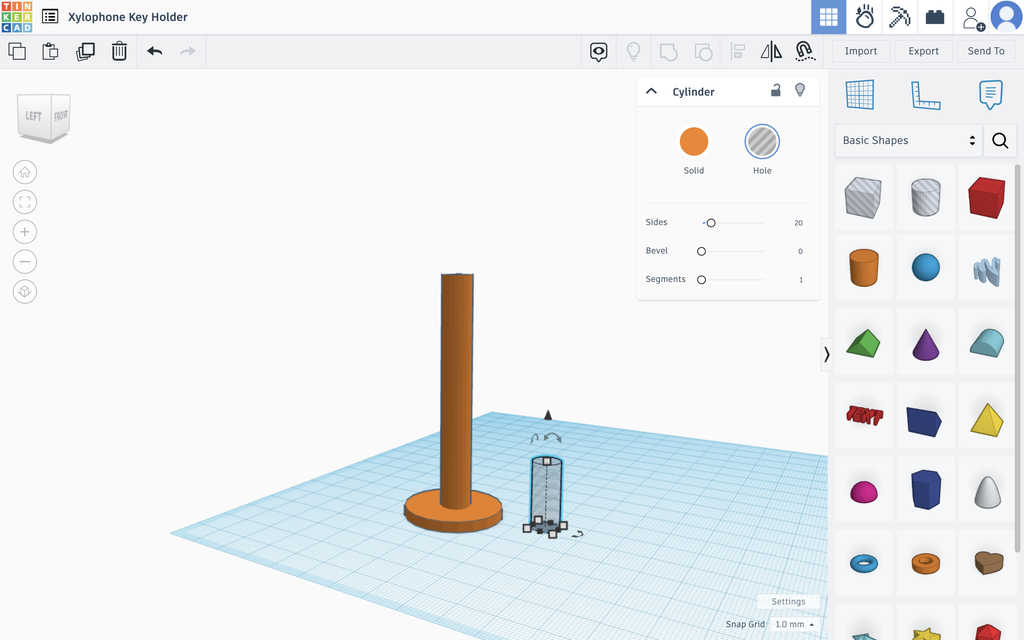Zoom in the viewport
This screenshot has width=1024, height=640.
pos(25,232)
